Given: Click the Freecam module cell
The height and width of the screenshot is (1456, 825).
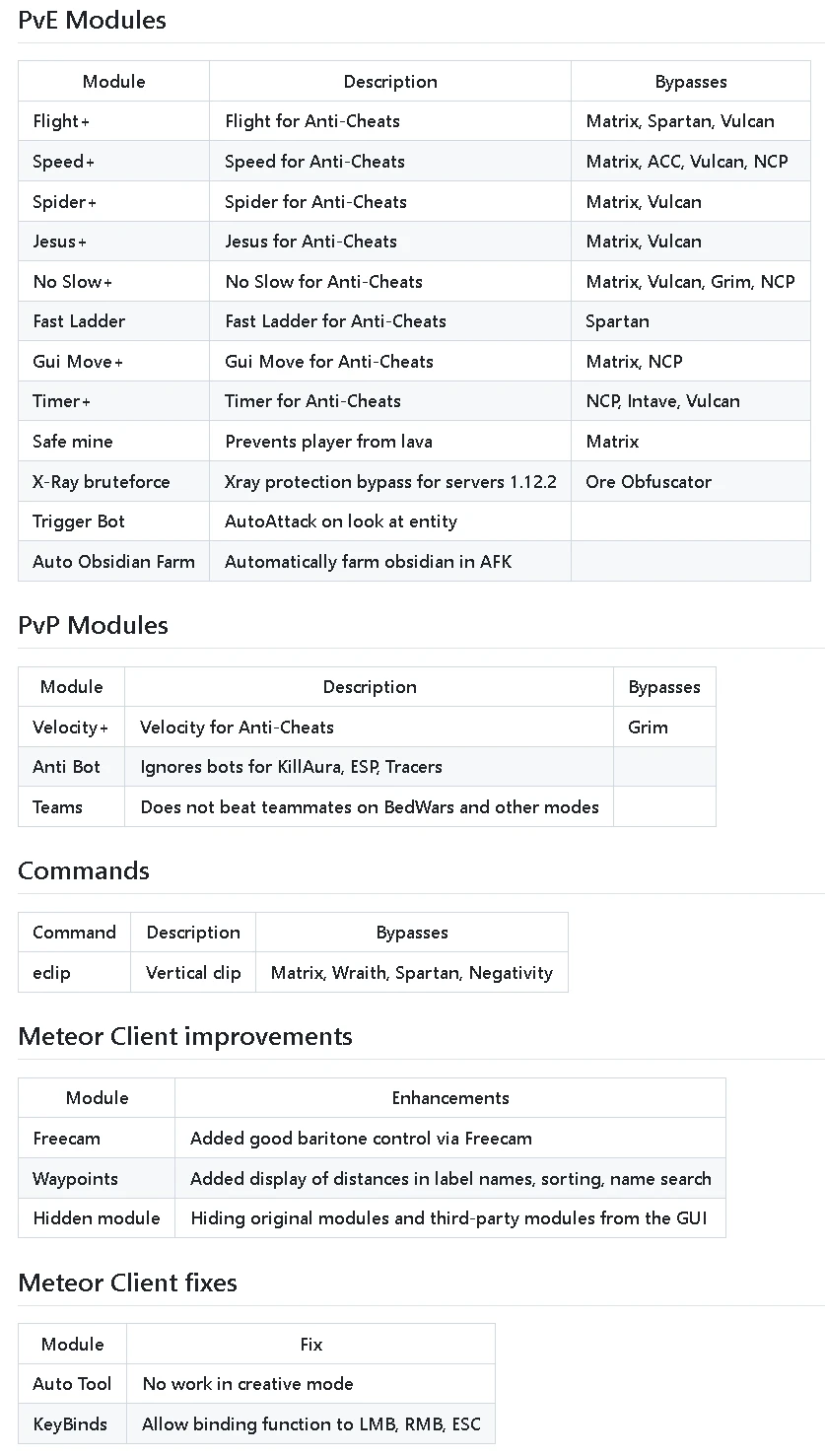Looking at the screenshot, I should point(66,1139).
